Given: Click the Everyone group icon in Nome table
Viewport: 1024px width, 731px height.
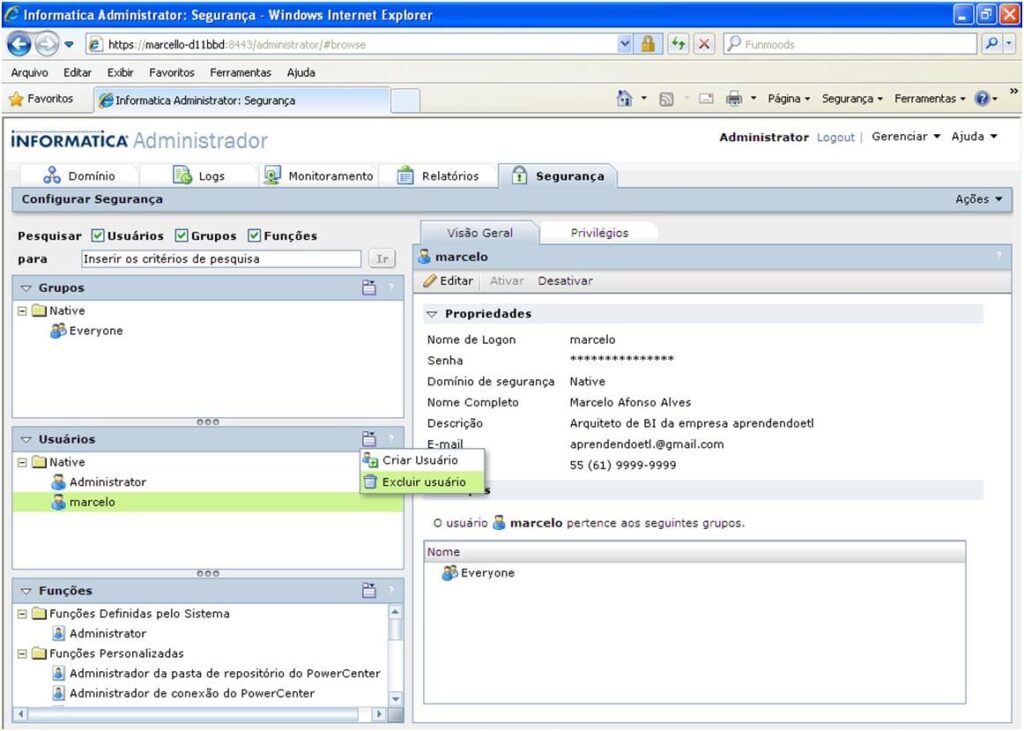Looking at the screenshot, I should (450, 573).
